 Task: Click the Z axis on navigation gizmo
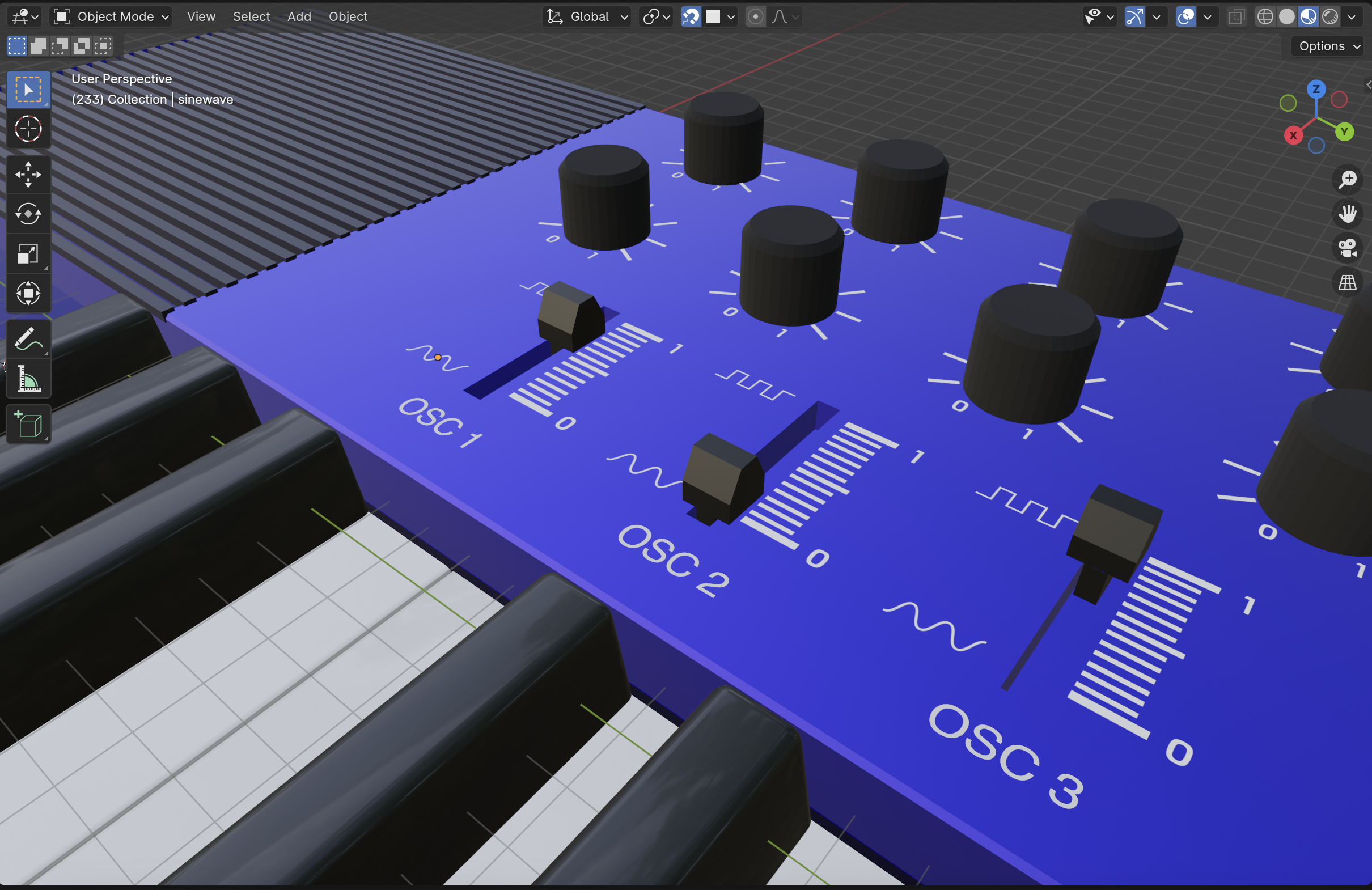click(x=1315, y=90)
